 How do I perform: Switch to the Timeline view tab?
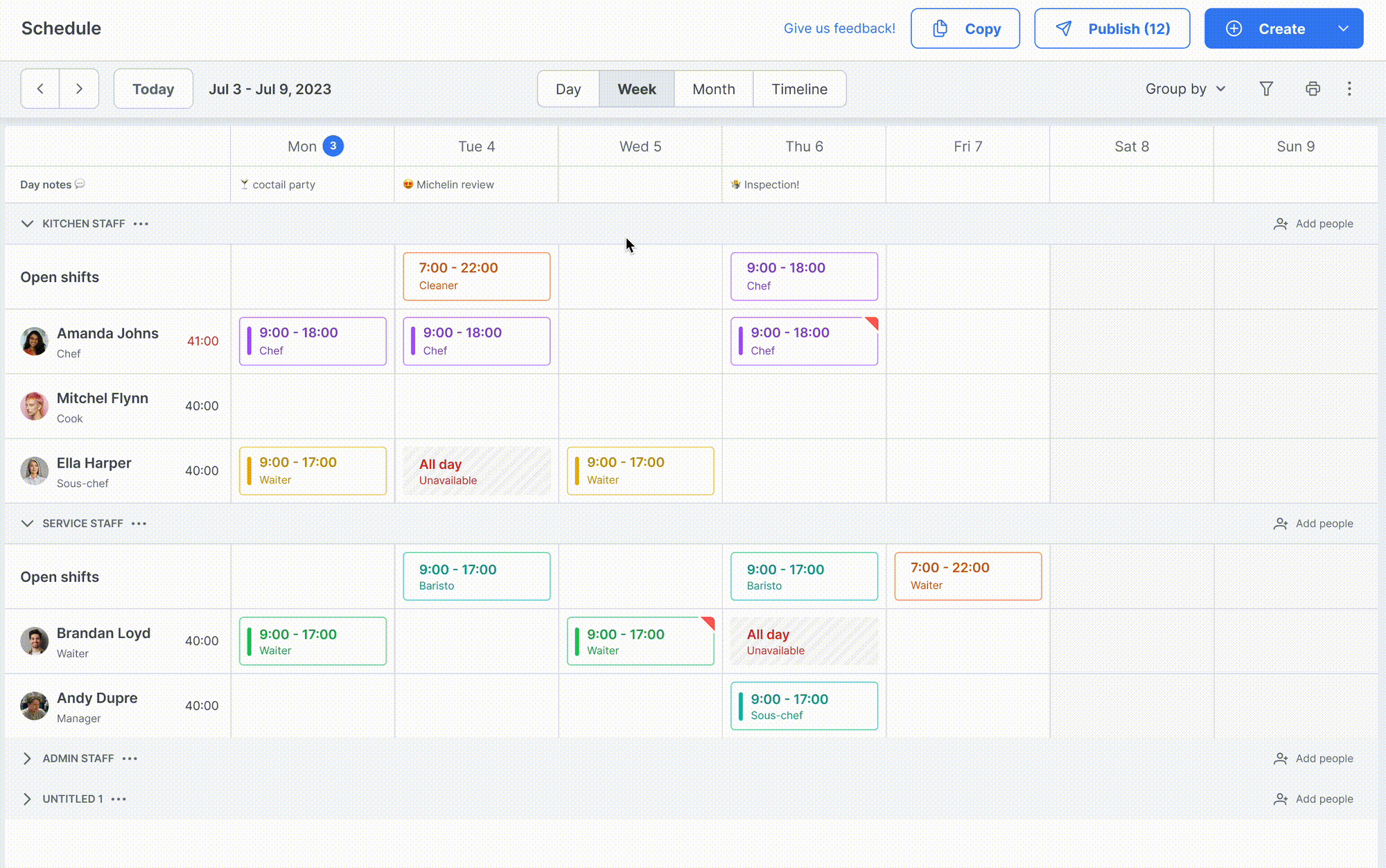tap(800, 89)
